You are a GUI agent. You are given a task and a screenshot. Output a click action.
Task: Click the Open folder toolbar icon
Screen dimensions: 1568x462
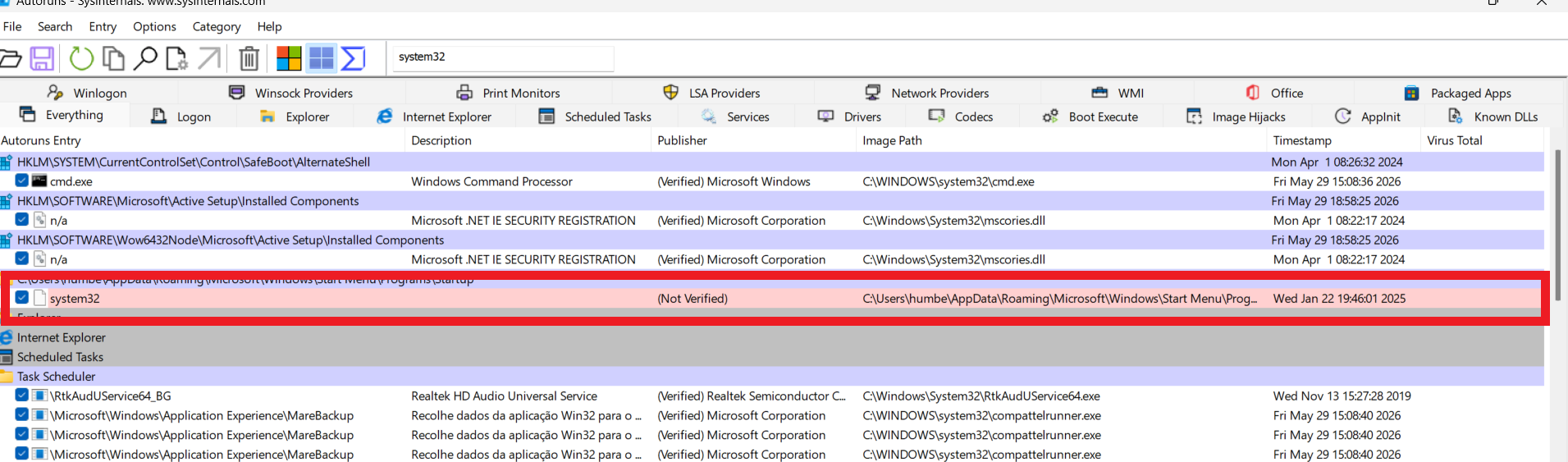point(10,58)
